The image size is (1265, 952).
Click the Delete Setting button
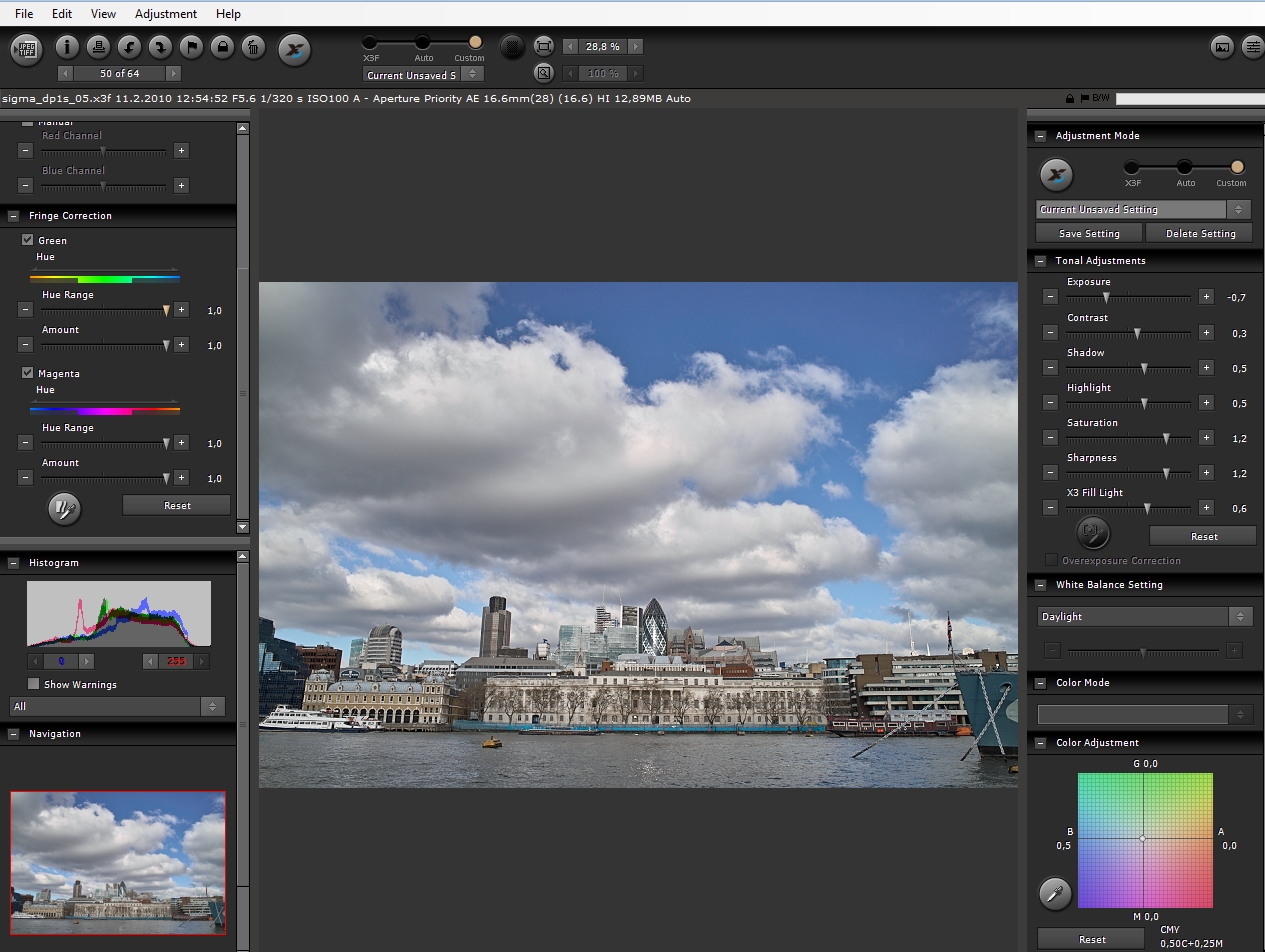(x=1203, y=233)
